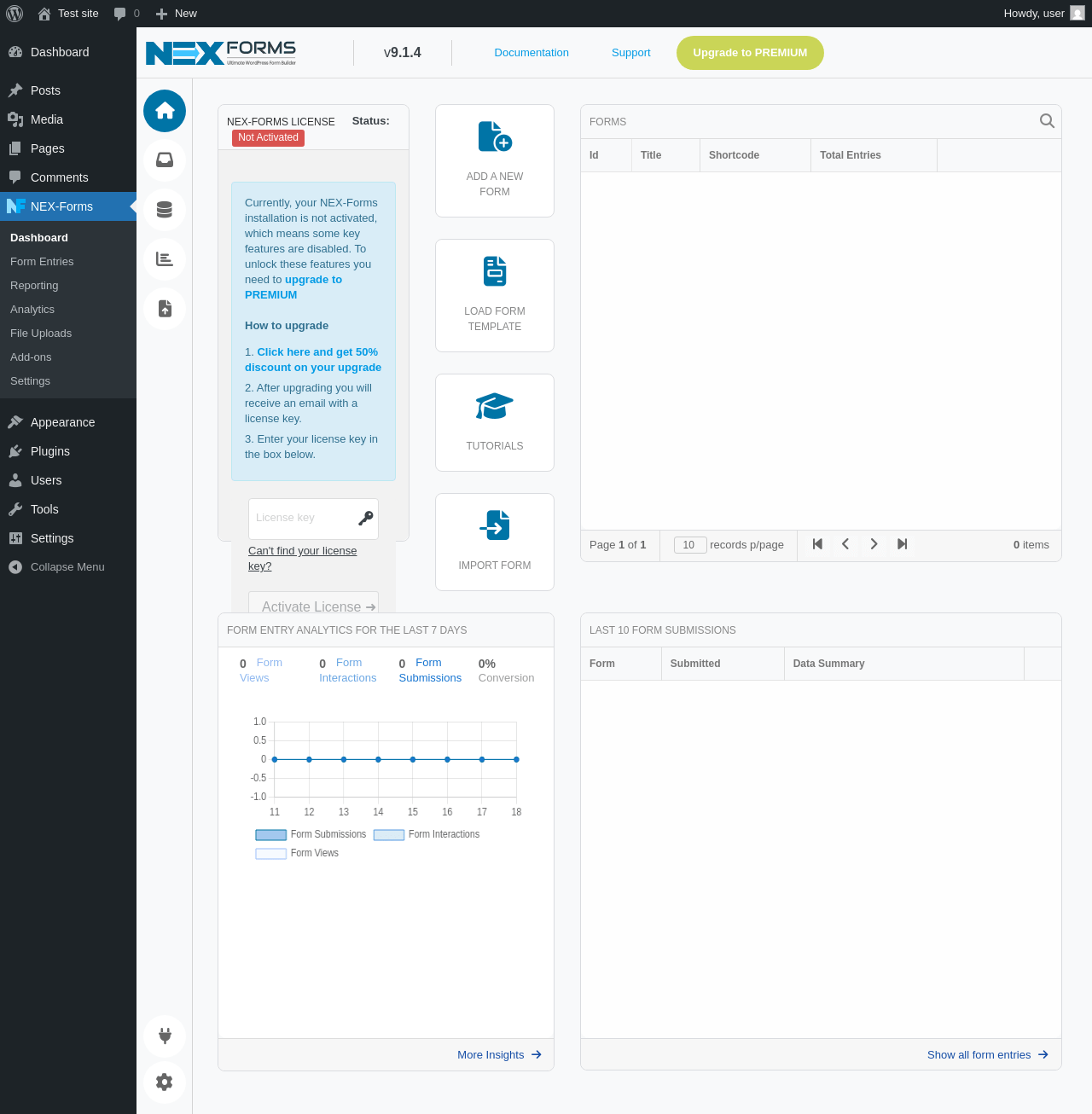1092x1114 pixels.
Task: Toggle Form Submissions legend swatch
Action: [x=270, y=835]
